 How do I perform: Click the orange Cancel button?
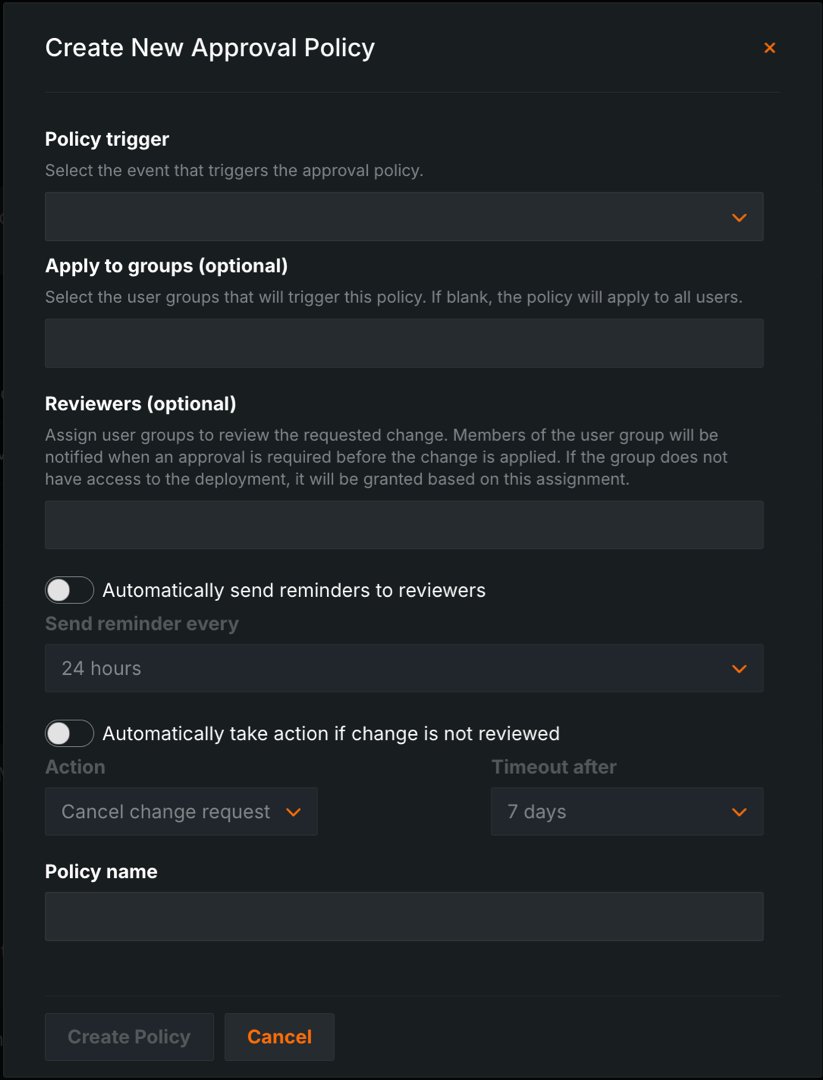click(x=279, y=1037)
